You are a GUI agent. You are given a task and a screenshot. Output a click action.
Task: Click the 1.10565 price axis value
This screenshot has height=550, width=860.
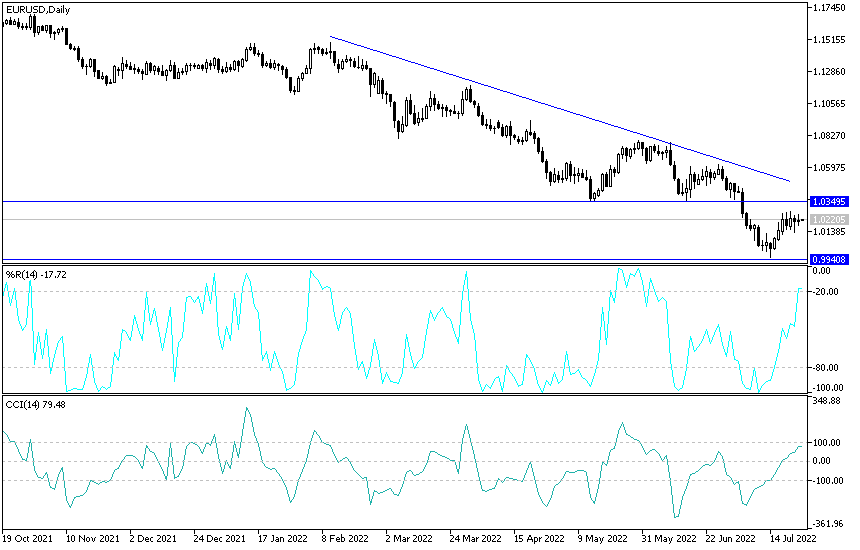829,104
